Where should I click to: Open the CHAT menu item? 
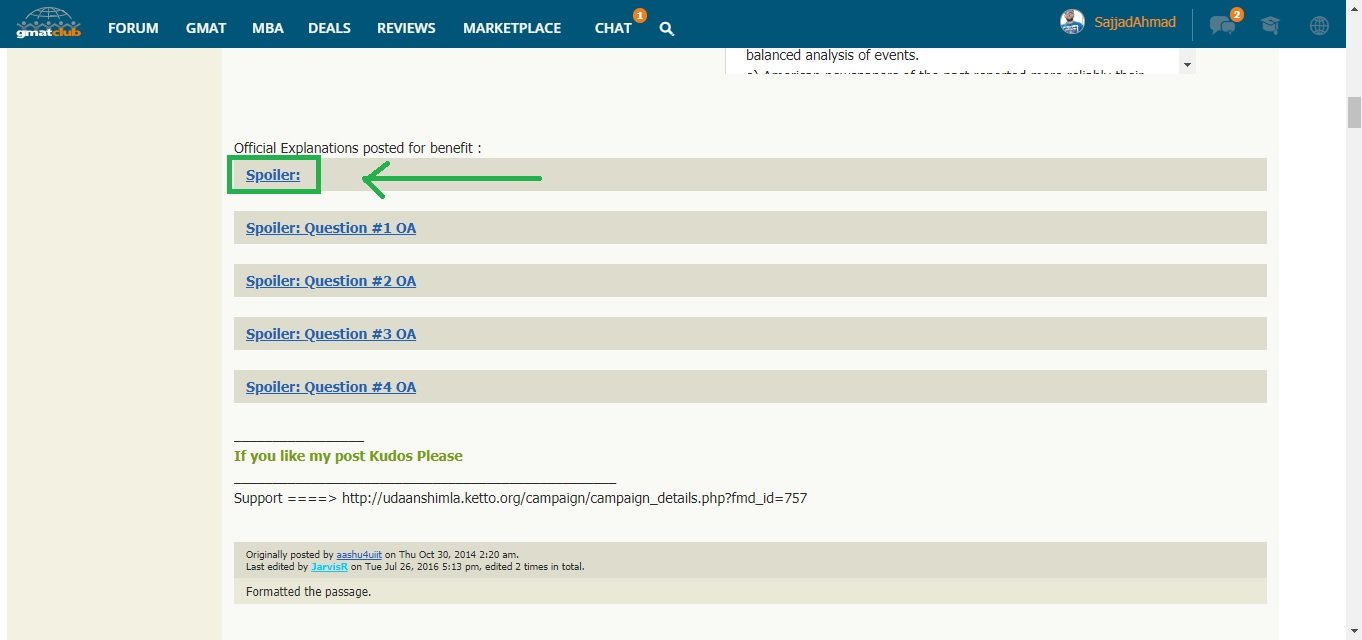tap(612, 28)
